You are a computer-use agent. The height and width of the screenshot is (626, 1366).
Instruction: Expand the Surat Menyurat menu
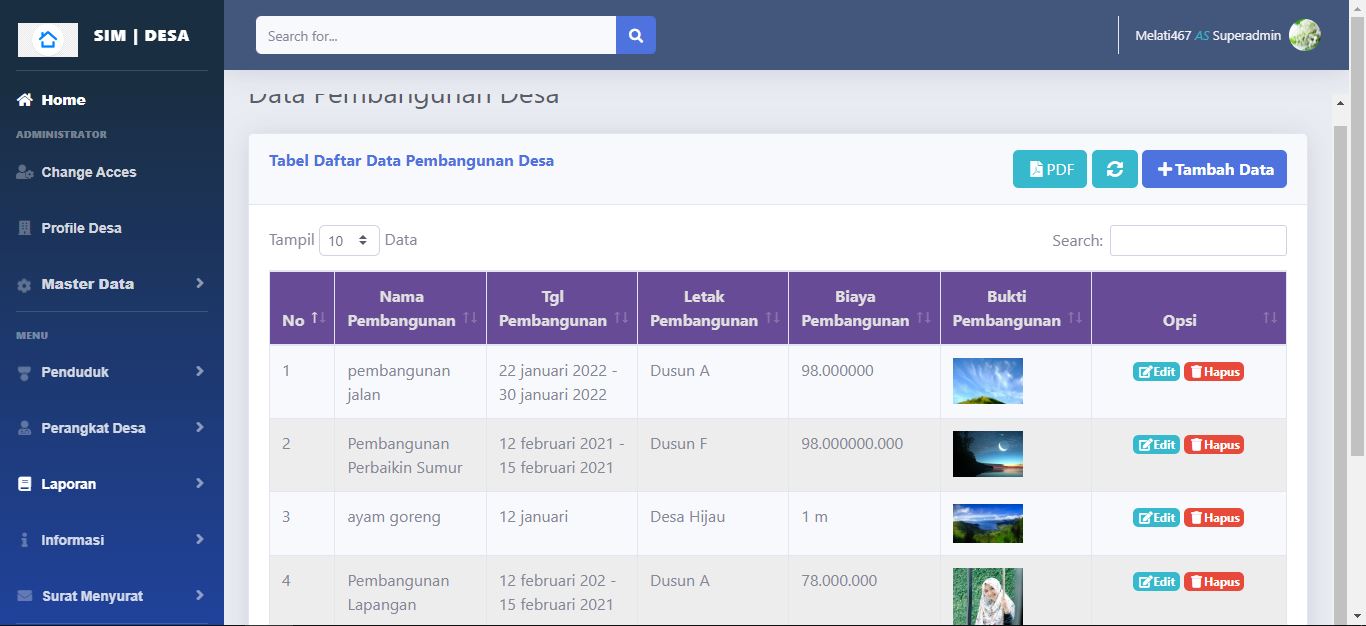click(110, 596)
